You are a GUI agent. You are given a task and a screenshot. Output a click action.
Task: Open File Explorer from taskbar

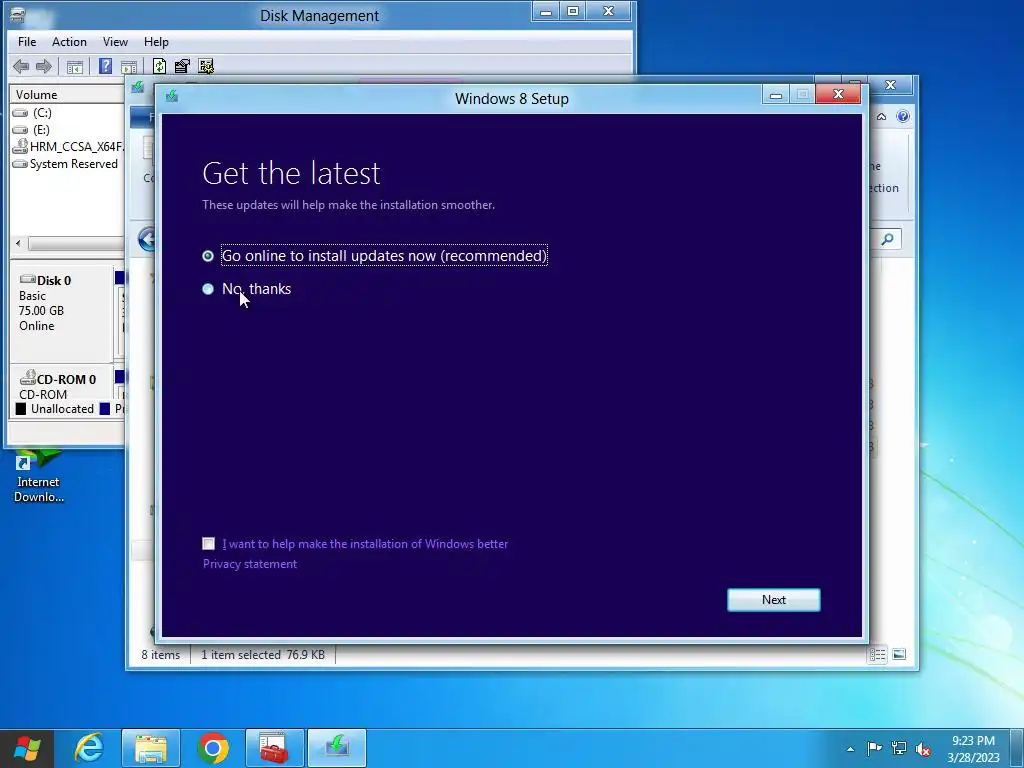(151, 748)
